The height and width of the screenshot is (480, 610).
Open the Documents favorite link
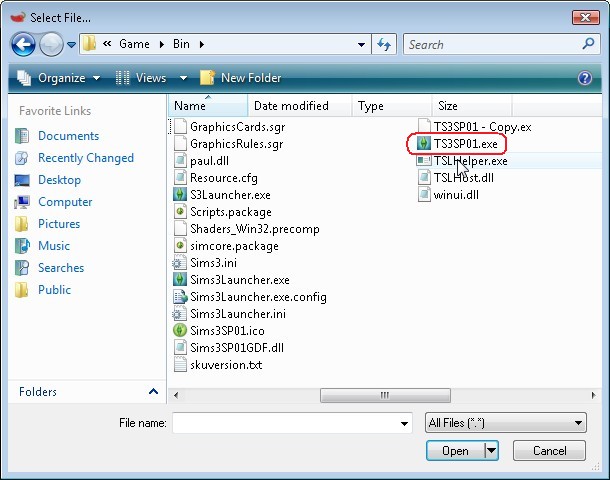pyautogui.click(x=68, y=136)
